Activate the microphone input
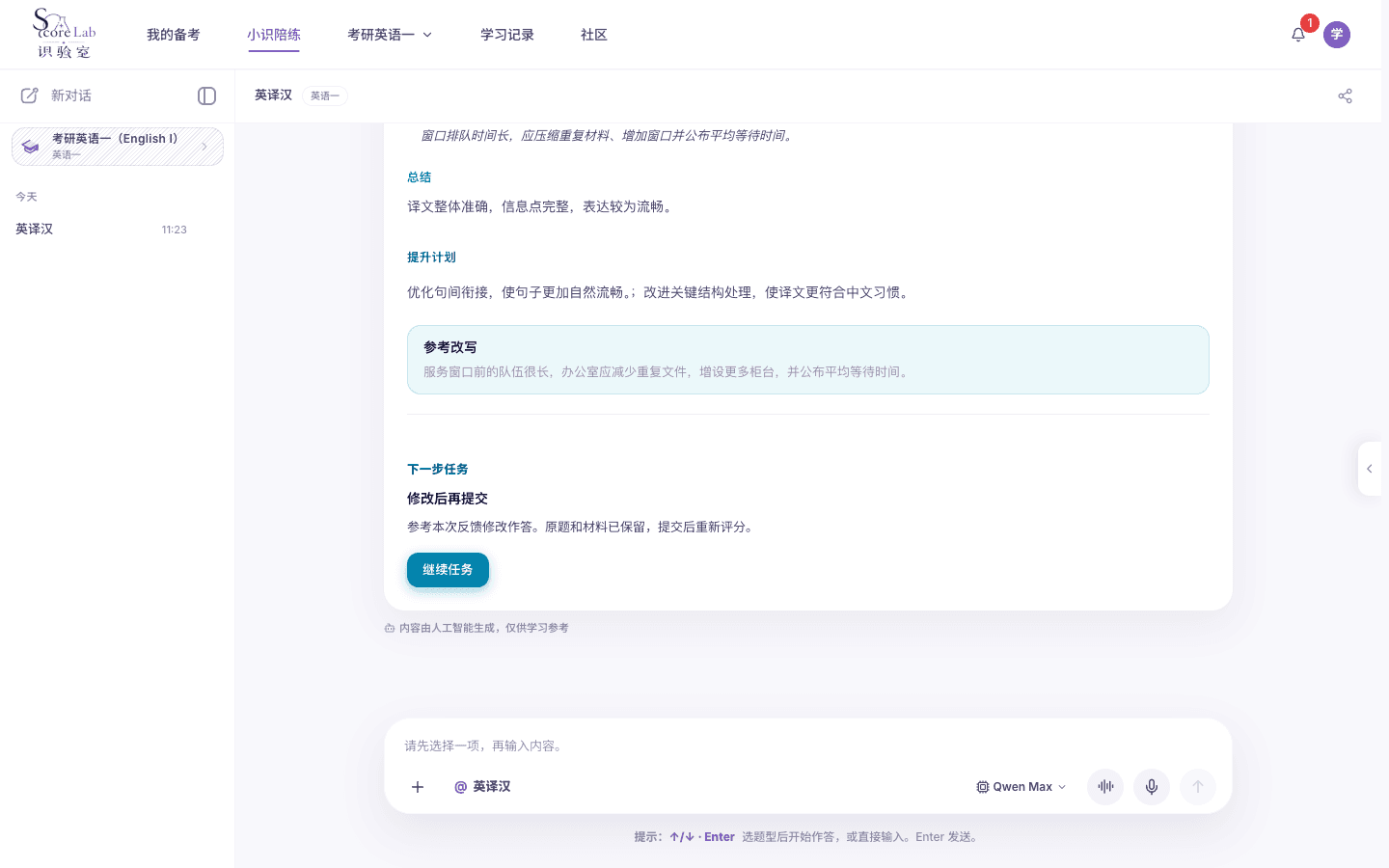1389x868 pixels. pyautogui.click(x=1152, y=787)
